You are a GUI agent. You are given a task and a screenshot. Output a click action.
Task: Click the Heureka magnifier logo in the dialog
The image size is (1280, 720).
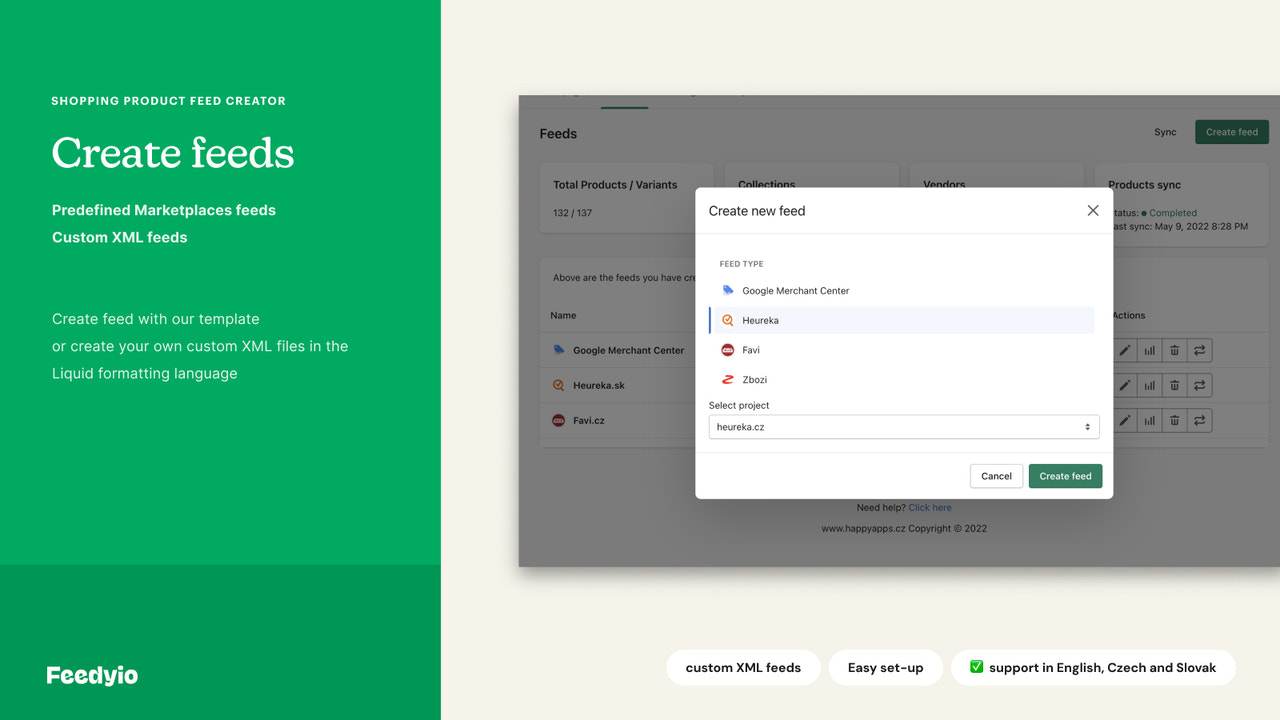(728, 320)
